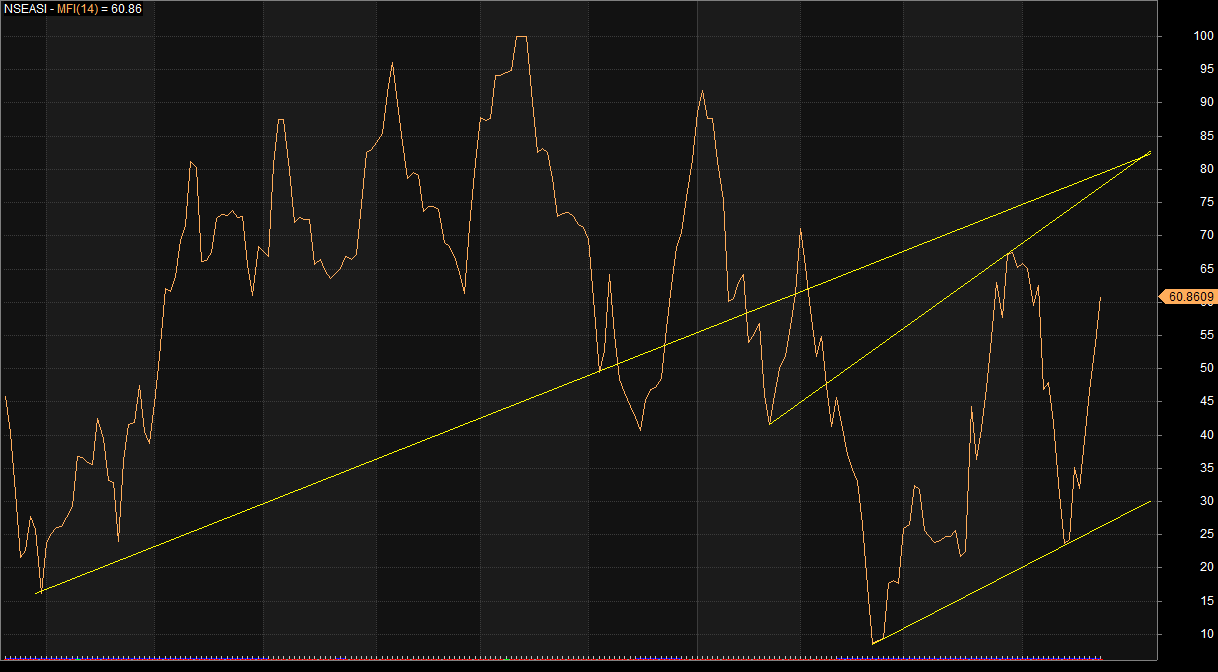Click the MFI line's first point at left edge
This screenshot has width=1218, height=672.
5,397
